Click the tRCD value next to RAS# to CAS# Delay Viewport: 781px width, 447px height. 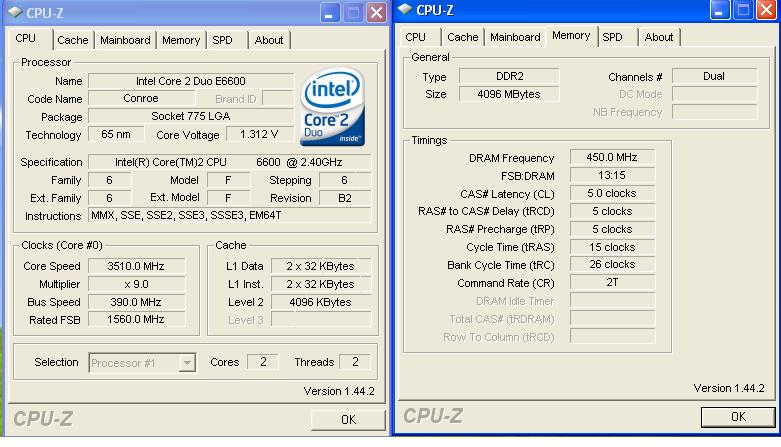[x=612, y=211]
